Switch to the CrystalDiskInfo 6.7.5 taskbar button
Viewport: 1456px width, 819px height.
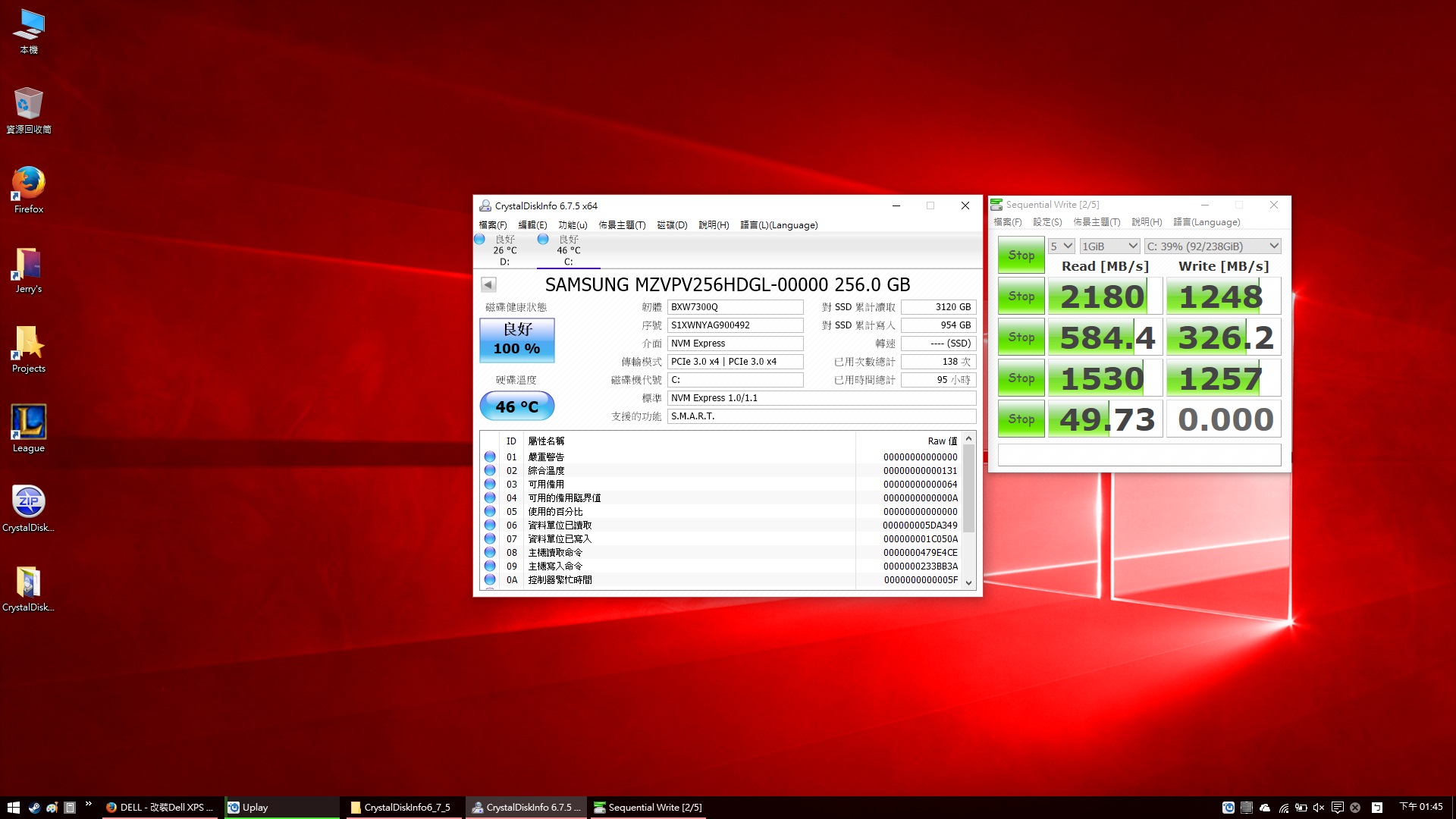point(526,808)
